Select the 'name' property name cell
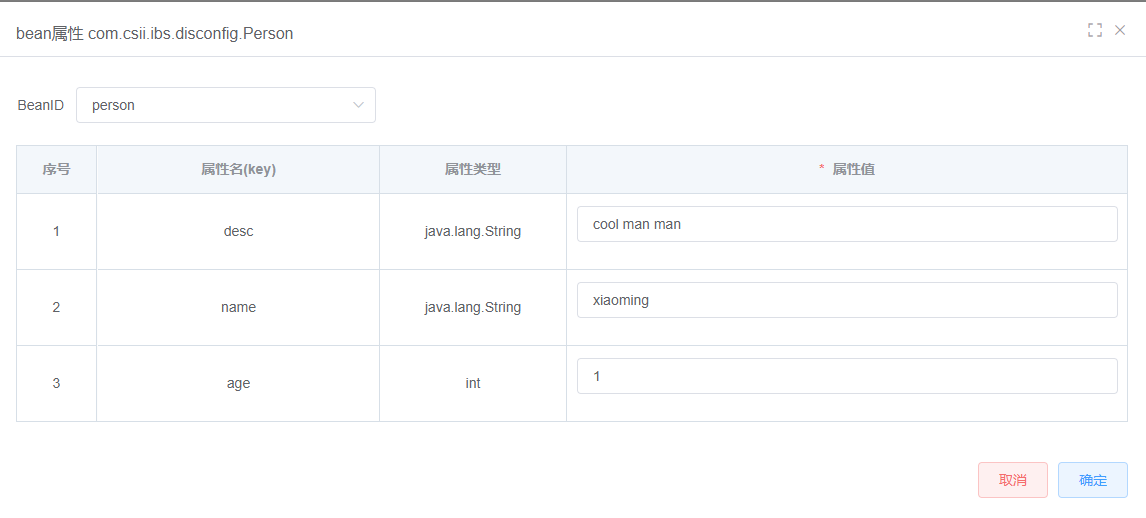 (238, 308)
